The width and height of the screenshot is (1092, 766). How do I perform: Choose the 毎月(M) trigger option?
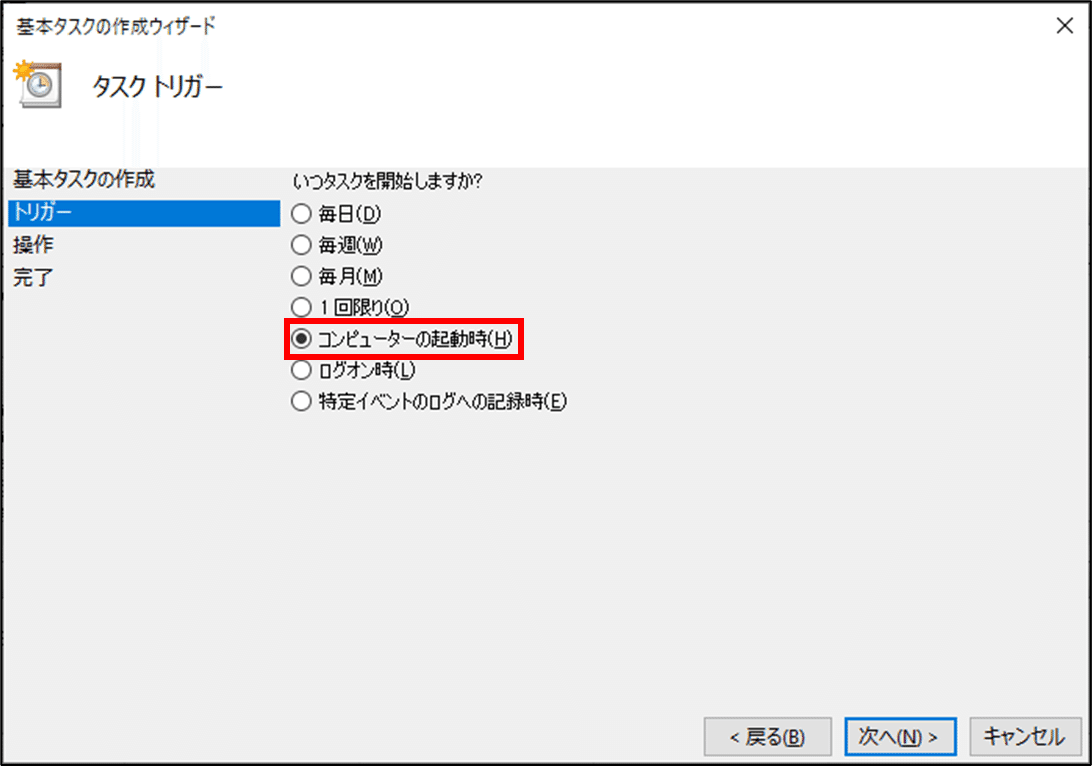pos(336,276)
